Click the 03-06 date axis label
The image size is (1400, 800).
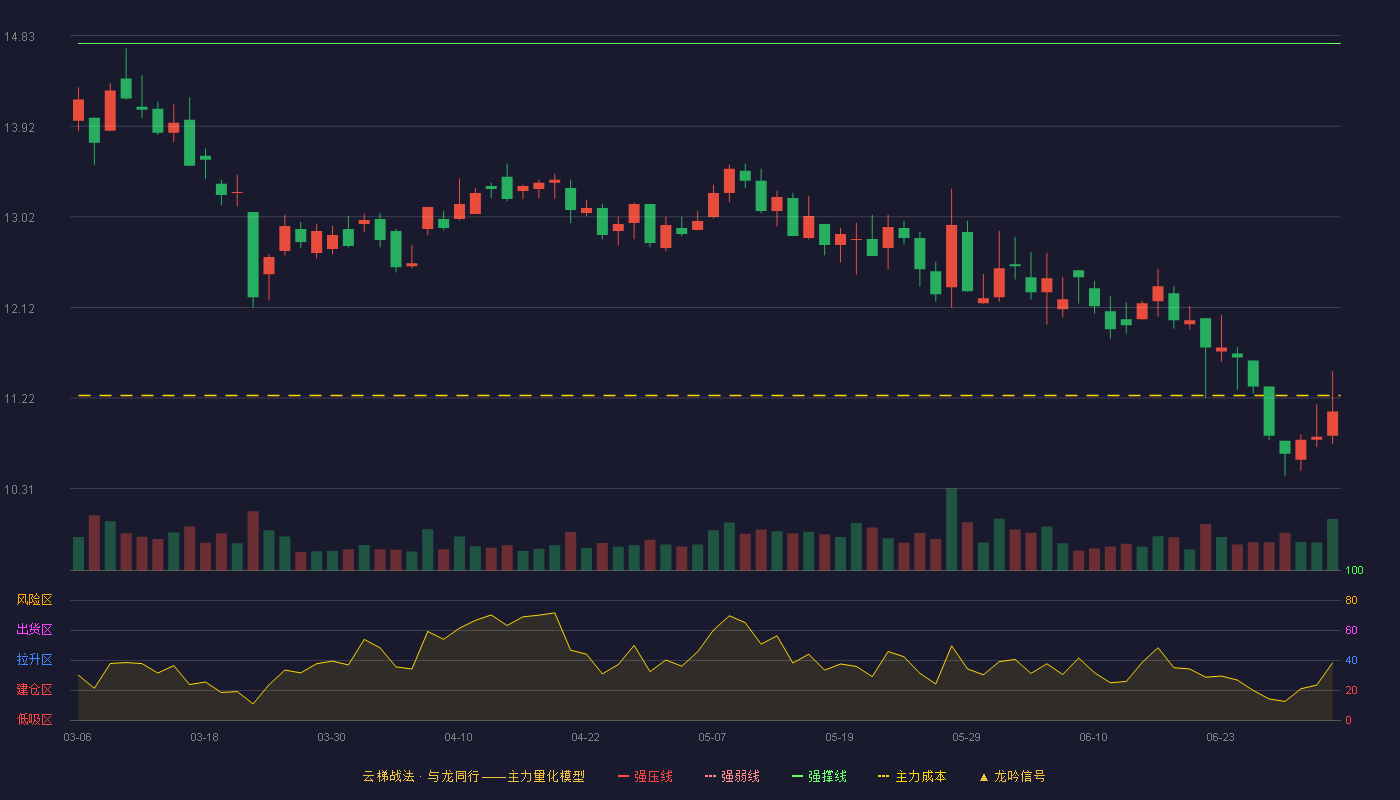[78, 737]
